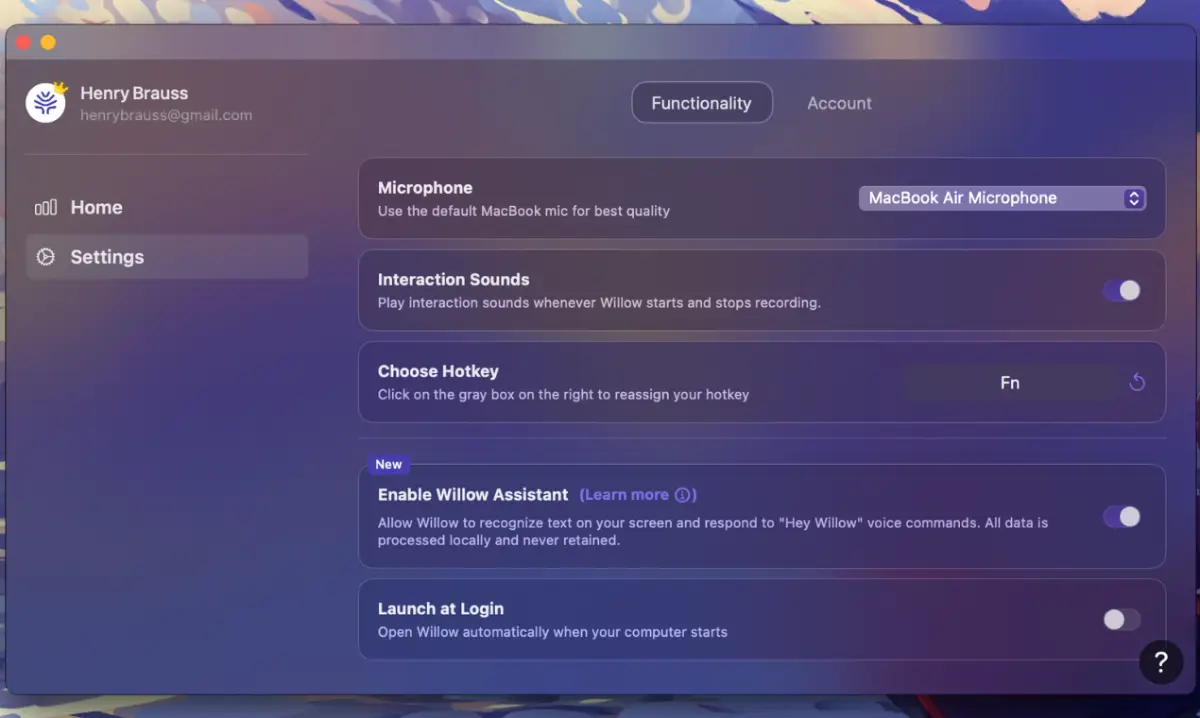Click the New badge above Willow Assistant
Image resolution: width=1200 pixels, height=718 pixels.
point(388,464)
